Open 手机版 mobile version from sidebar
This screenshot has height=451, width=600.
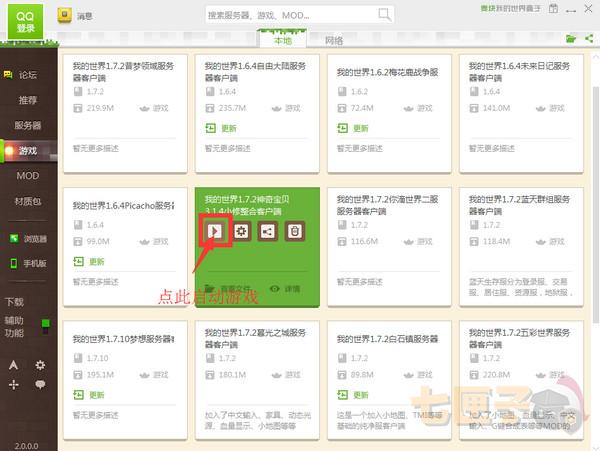(x=28, y=263)
